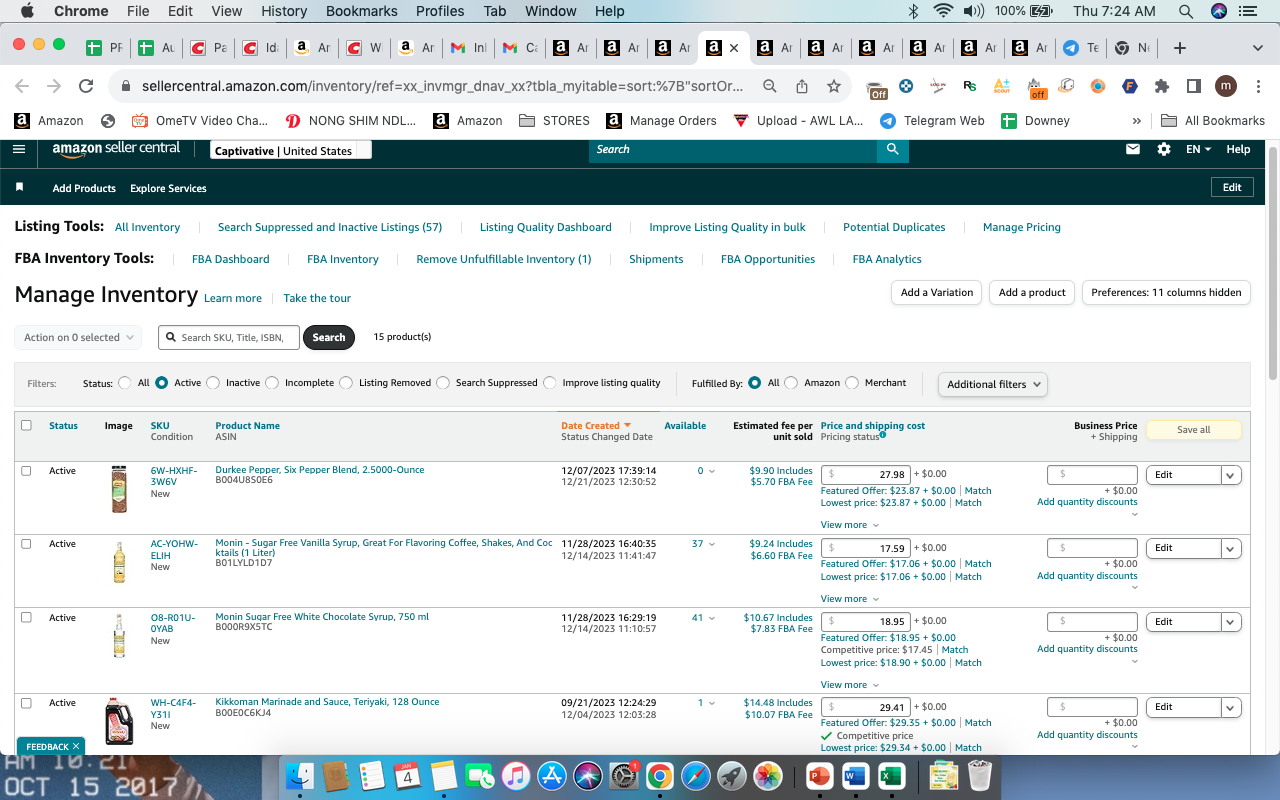The width and height of the screenshot is (1280, 800).
Task: Toggle the Chrome side panel icon
Action: pos(1194,86)
